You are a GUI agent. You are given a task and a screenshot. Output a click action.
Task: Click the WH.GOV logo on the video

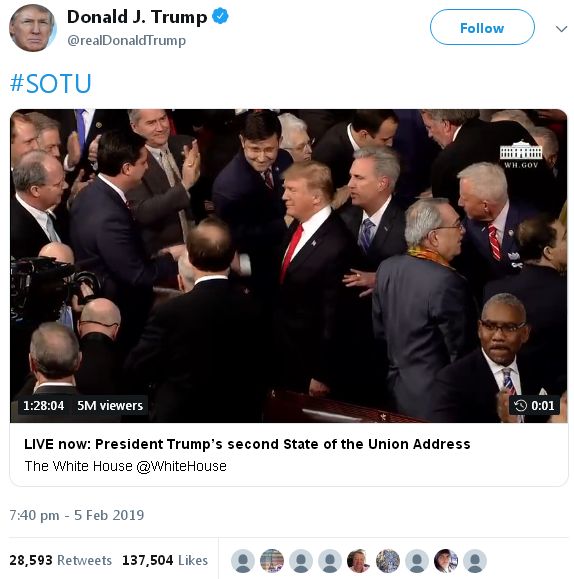click(x=521, y=154)
